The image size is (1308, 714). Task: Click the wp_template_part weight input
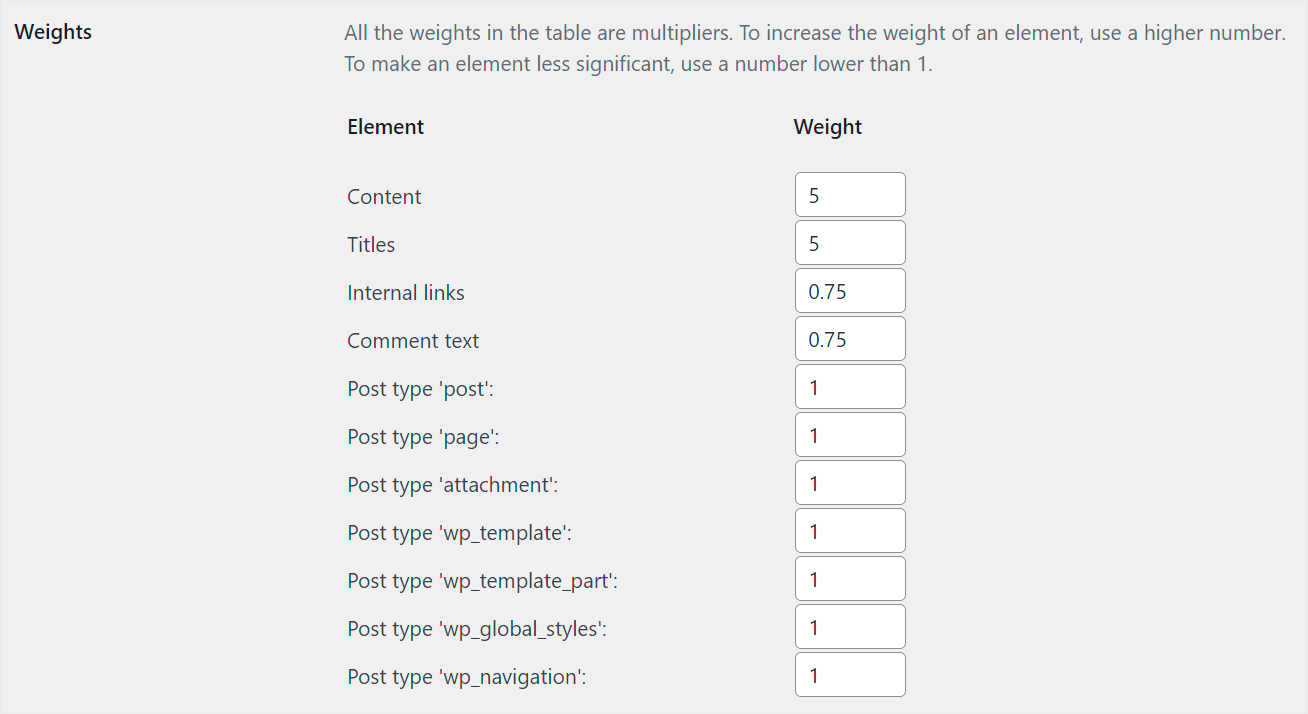click(849, 578)
